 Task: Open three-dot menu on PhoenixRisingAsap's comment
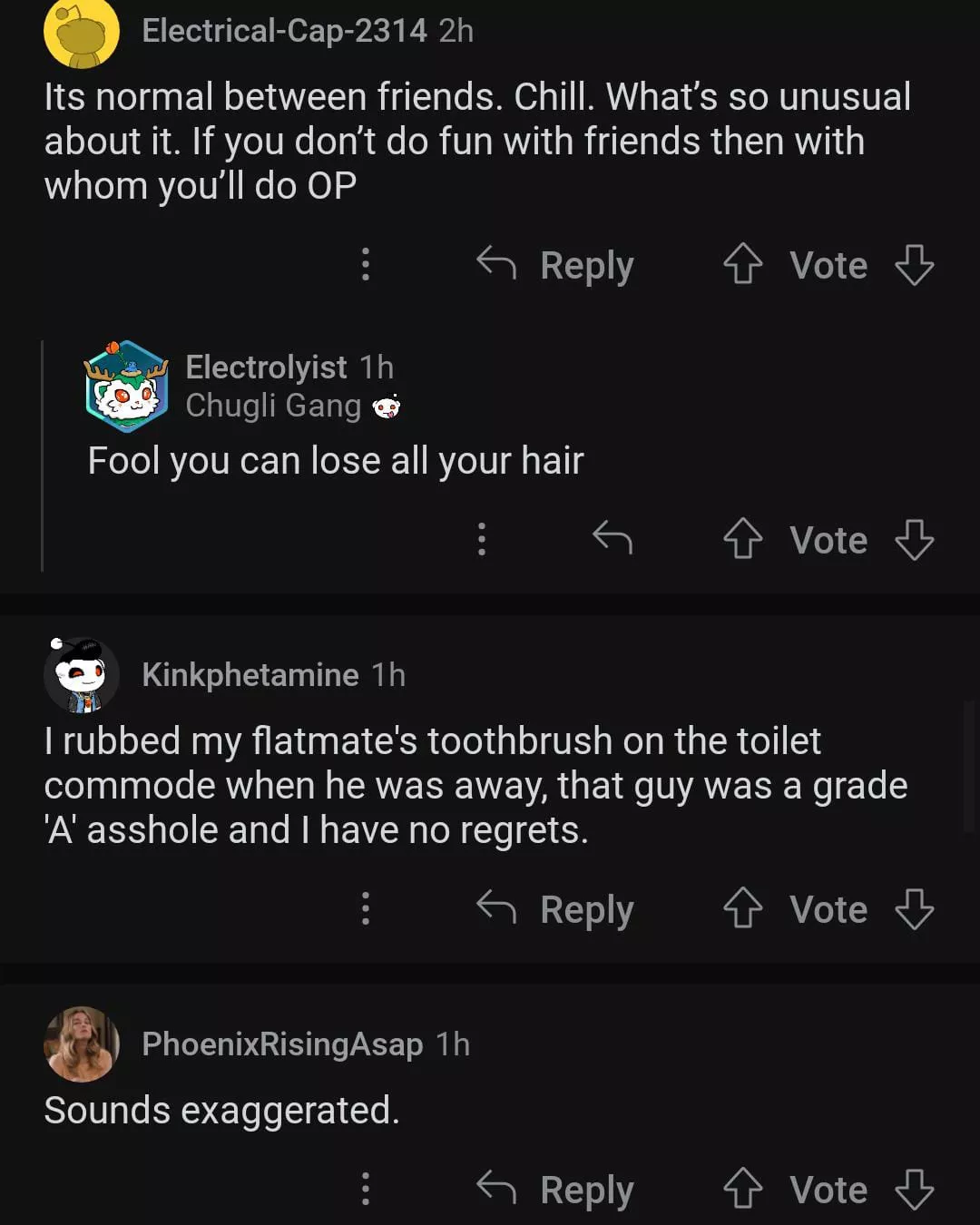(x=366, y=1189)
